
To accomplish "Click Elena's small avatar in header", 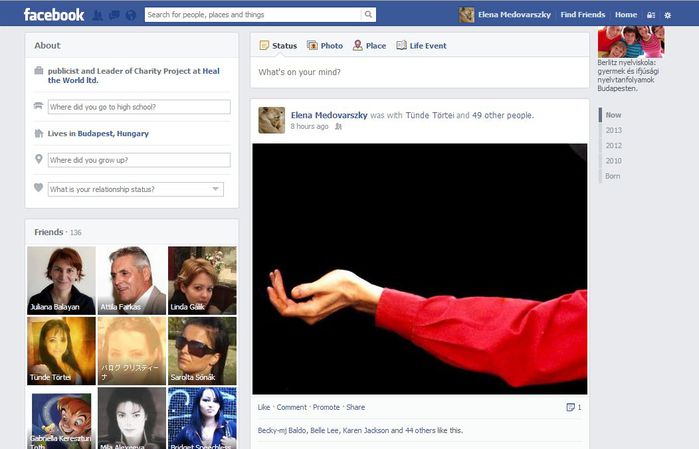I will pos(466,15).
